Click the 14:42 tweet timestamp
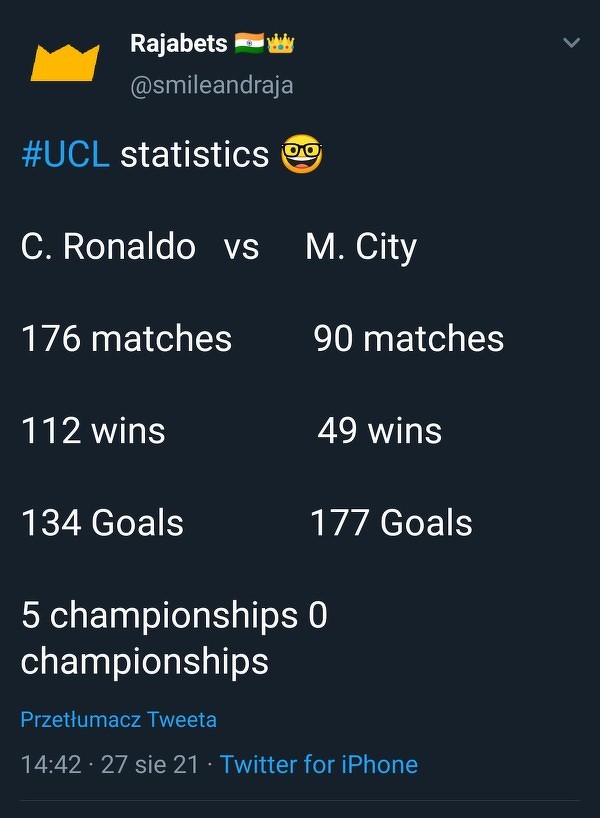 (x=51, y=764)
